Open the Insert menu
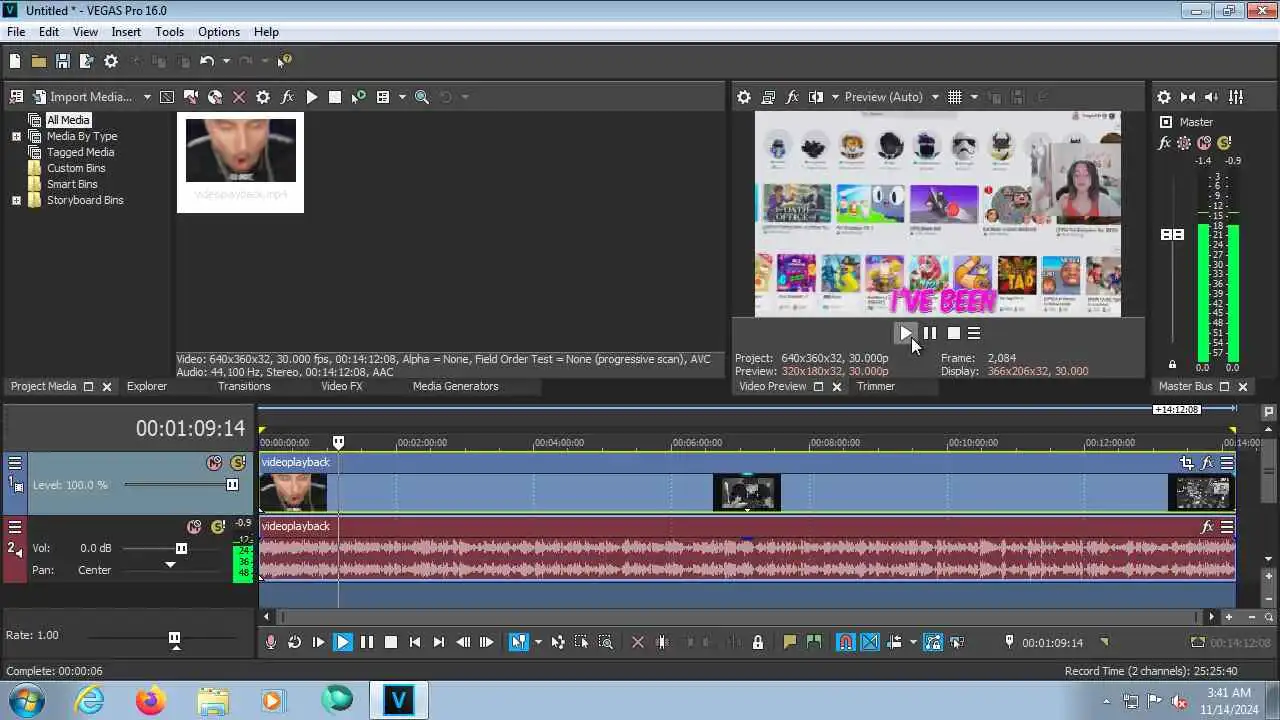The image size is (1280, 720). [x=126, y=32]
